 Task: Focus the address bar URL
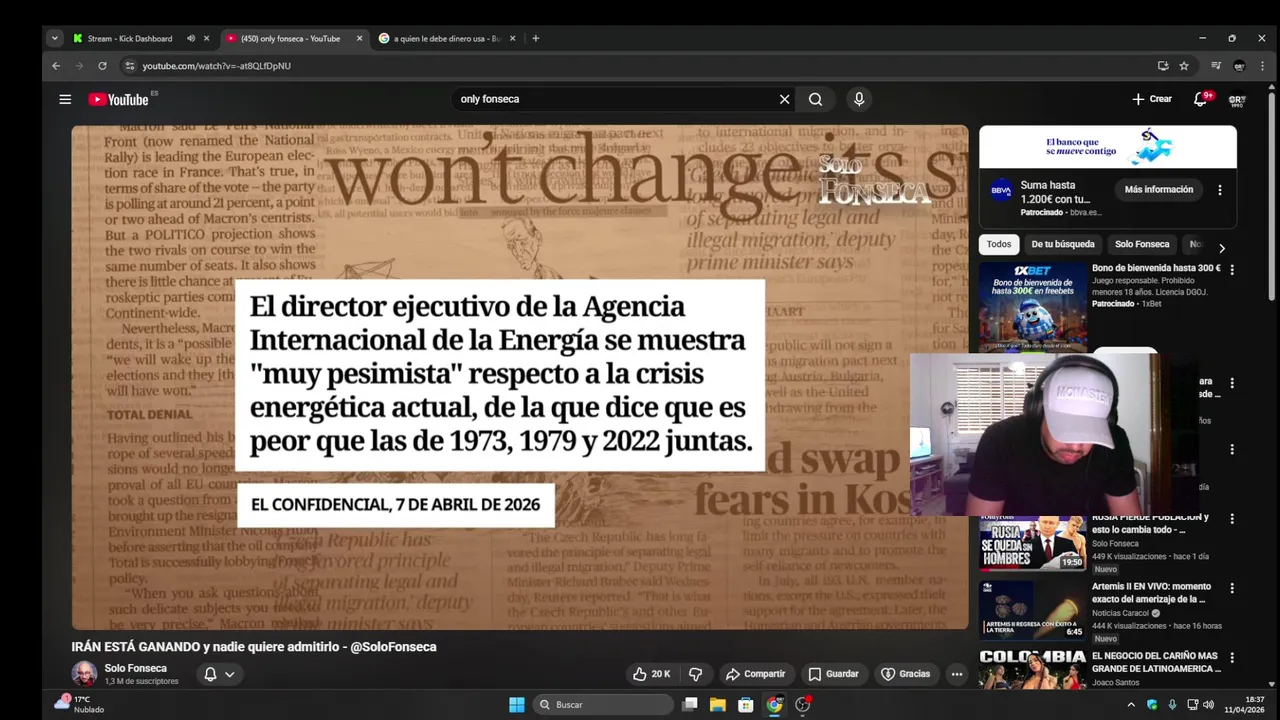[217, 66]
